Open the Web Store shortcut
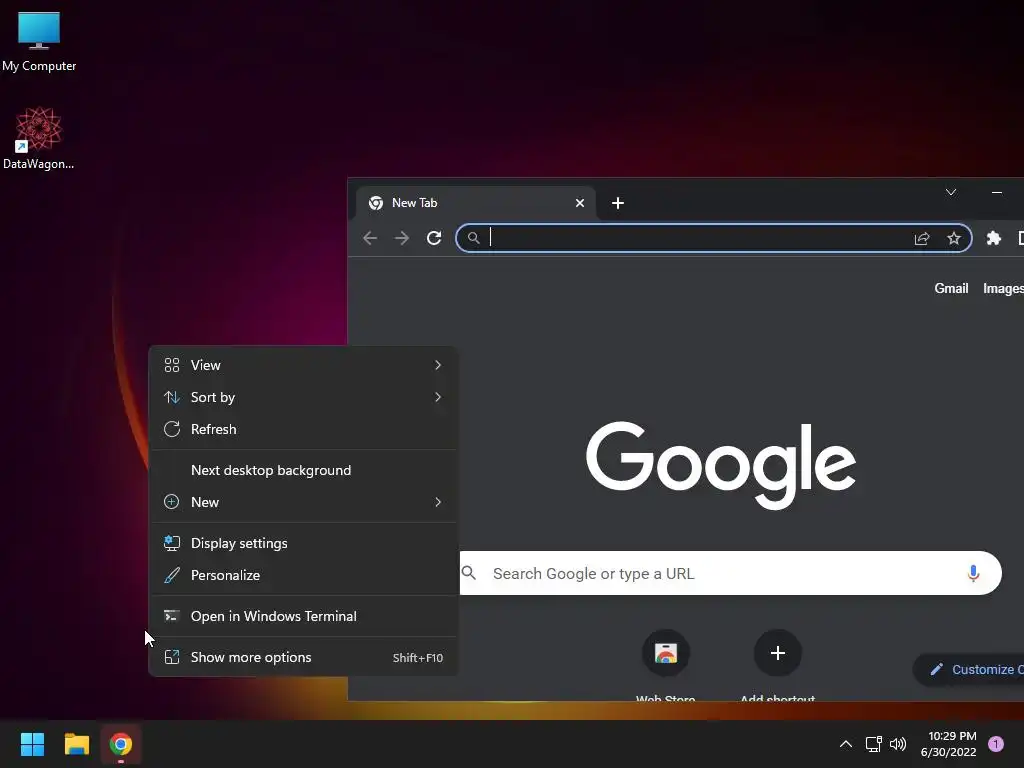The height and width of the screenshot is (768, 1024). (665, 665)
